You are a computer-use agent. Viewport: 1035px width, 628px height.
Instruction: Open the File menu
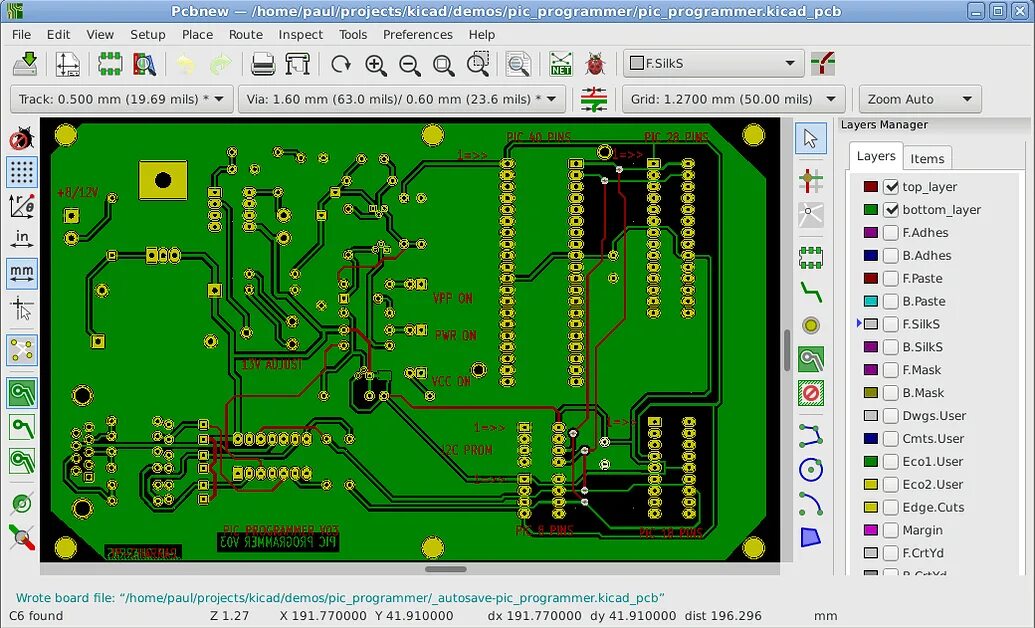pyautogui.click(x=21, y=34)
